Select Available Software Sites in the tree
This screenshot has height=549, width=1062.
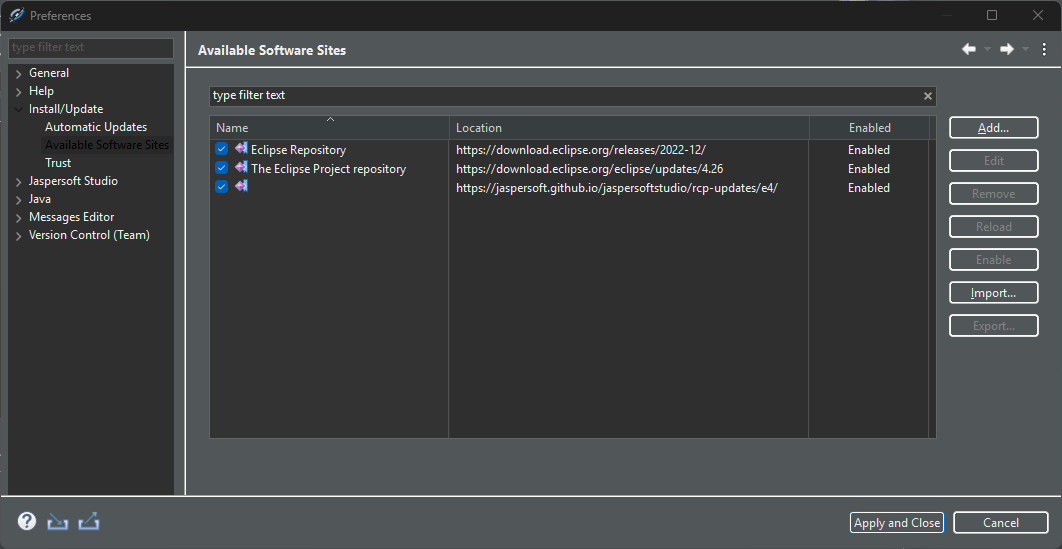click(107, 145)
